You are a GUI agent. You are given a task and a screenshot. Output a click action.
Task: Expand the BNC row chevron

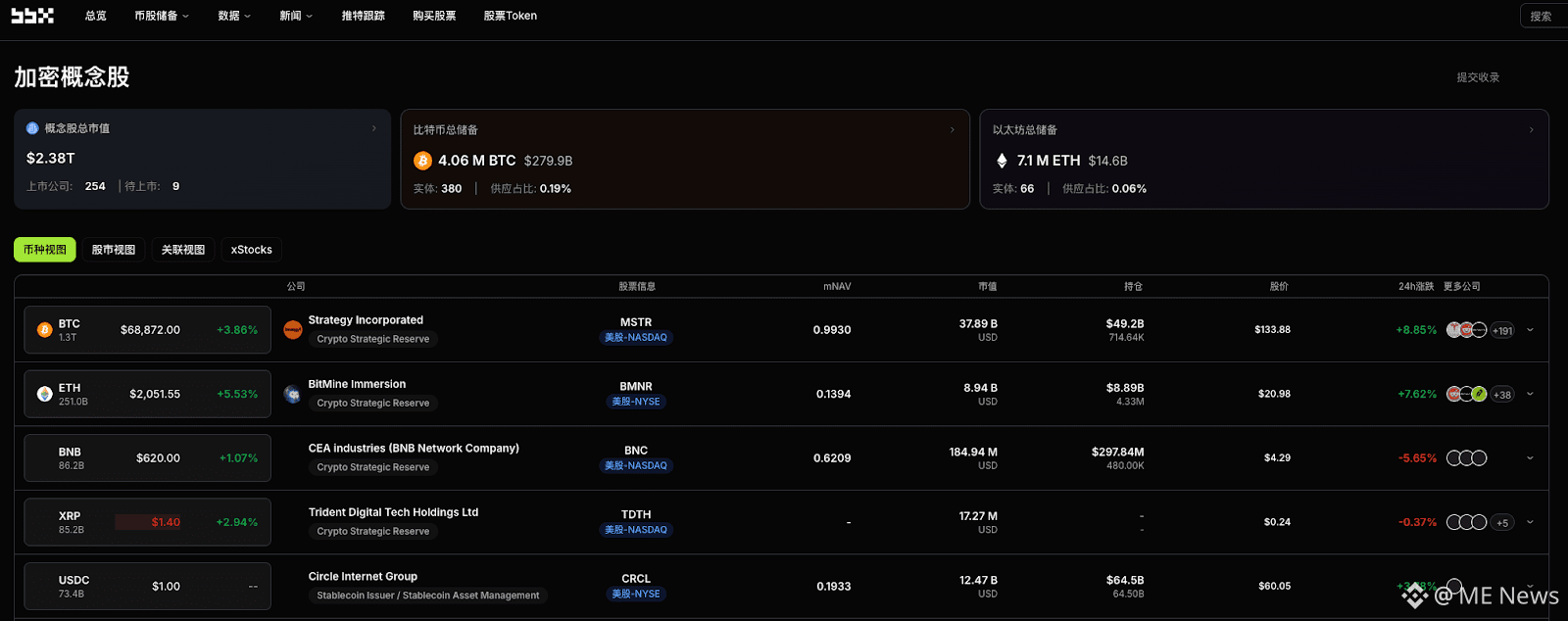1530,458
